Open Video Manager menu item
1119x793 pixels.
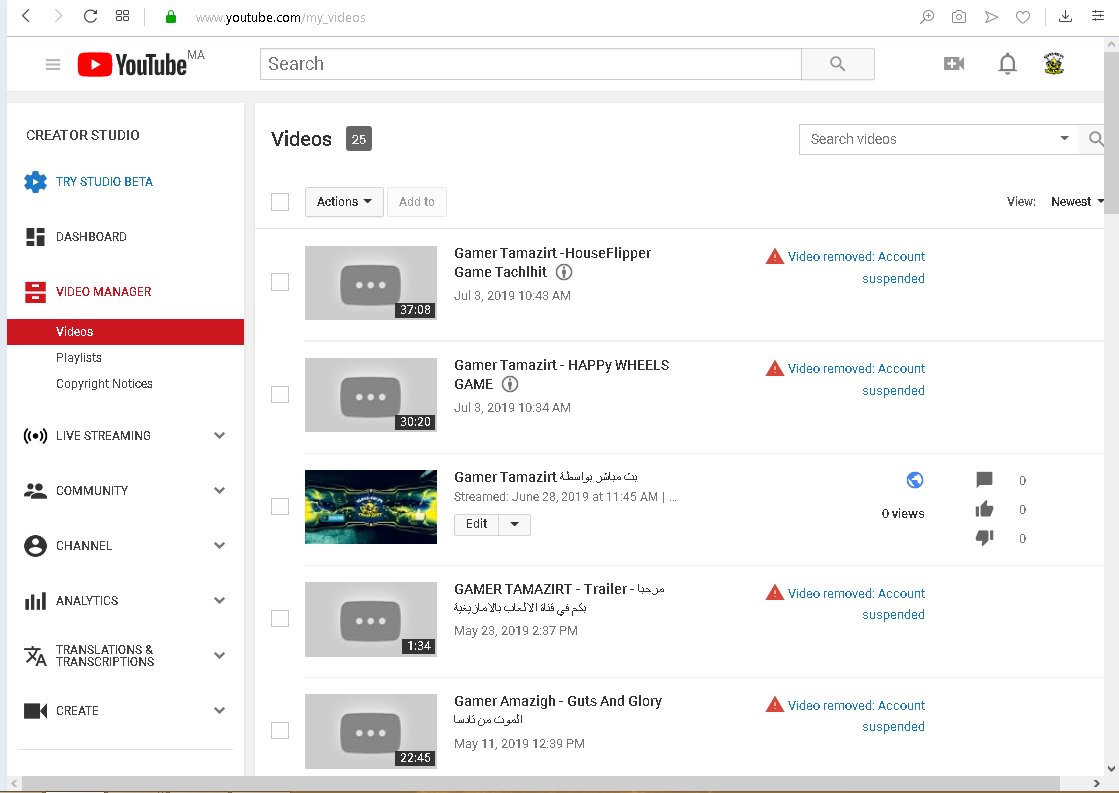tap(103, 292)
